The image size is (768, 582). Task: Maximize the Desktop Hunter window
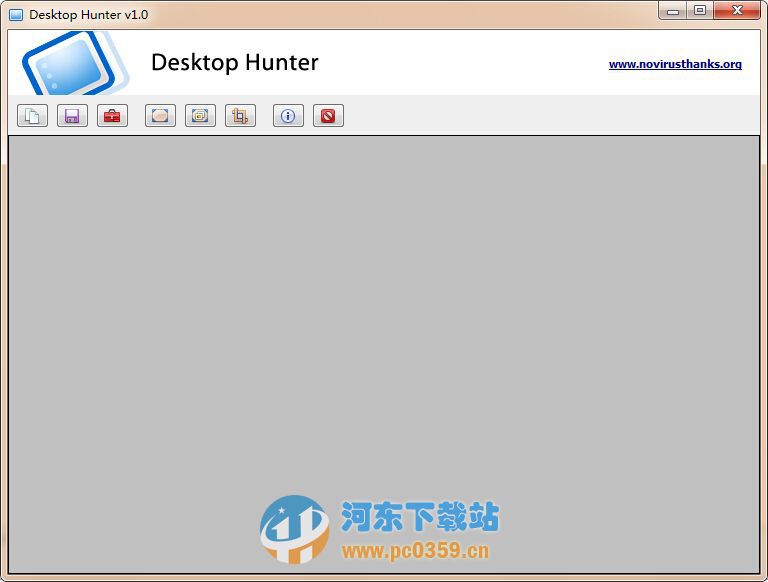click(x=700, y=11)
